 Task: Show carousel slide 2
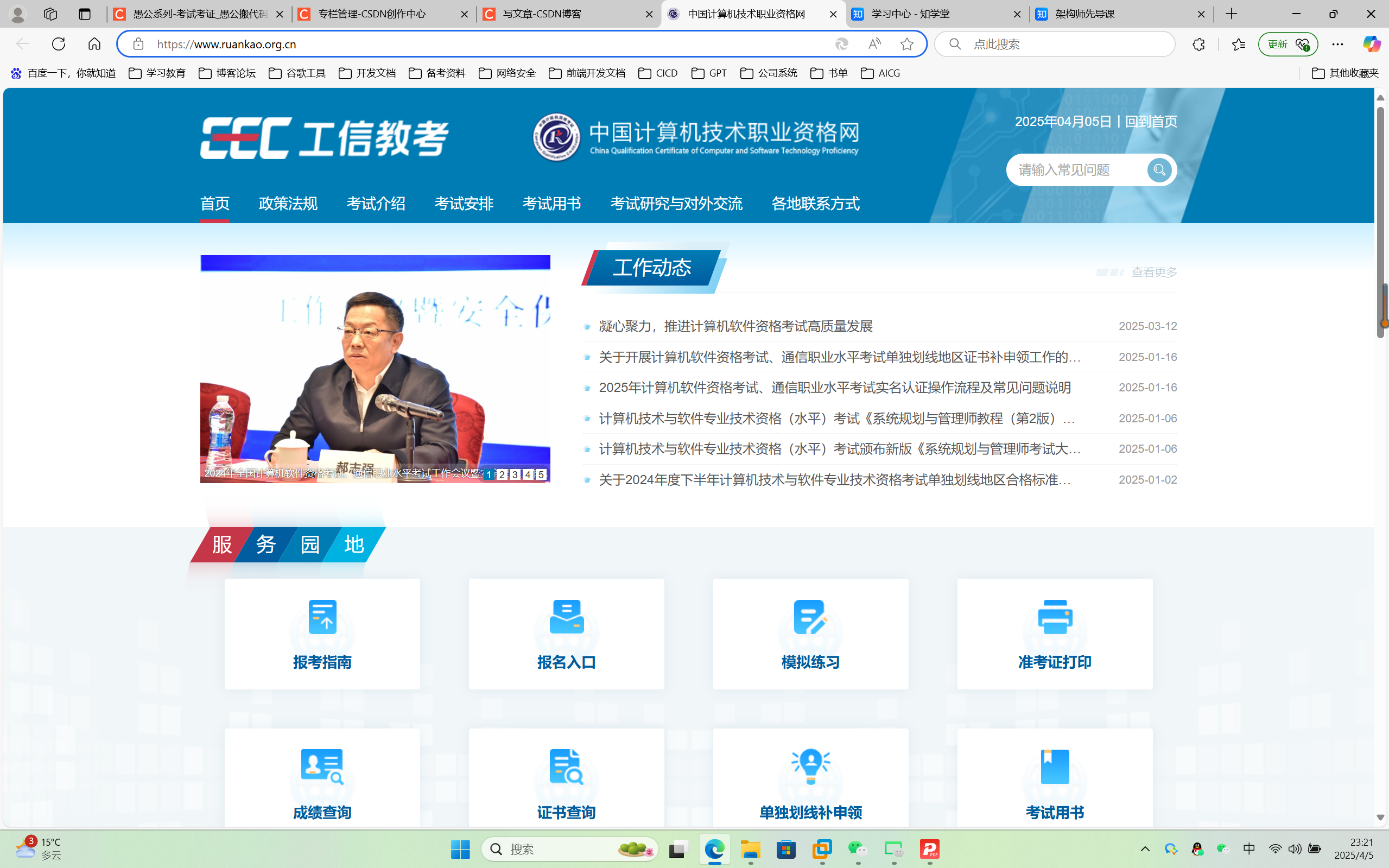(502, 474)
